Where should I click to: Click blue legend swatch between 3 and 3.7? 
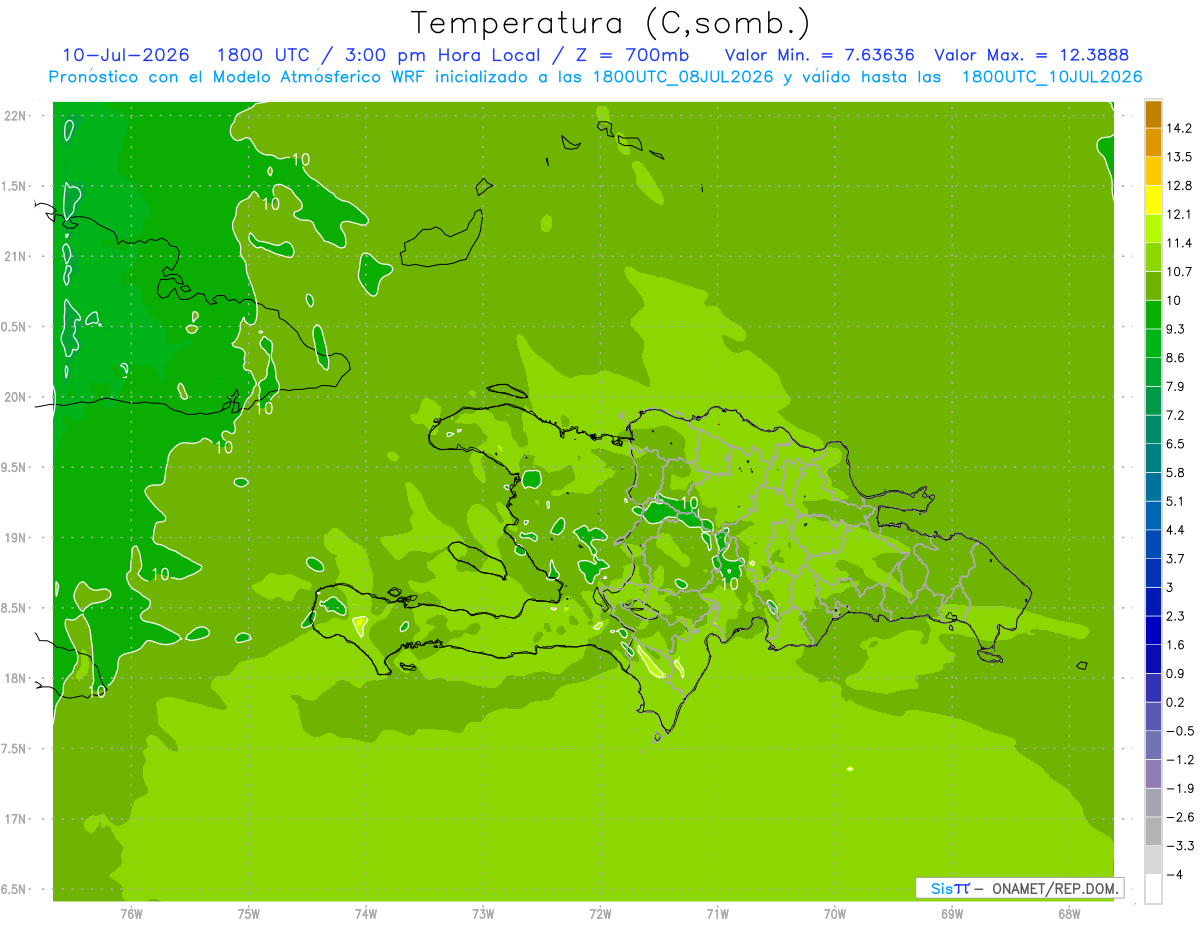[x=1153, y=573]
